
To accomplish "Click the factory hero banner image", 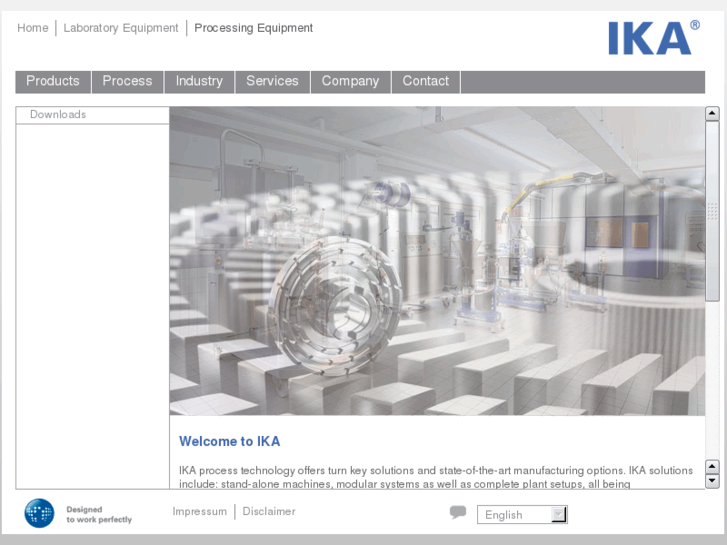I will coord(437,261).
